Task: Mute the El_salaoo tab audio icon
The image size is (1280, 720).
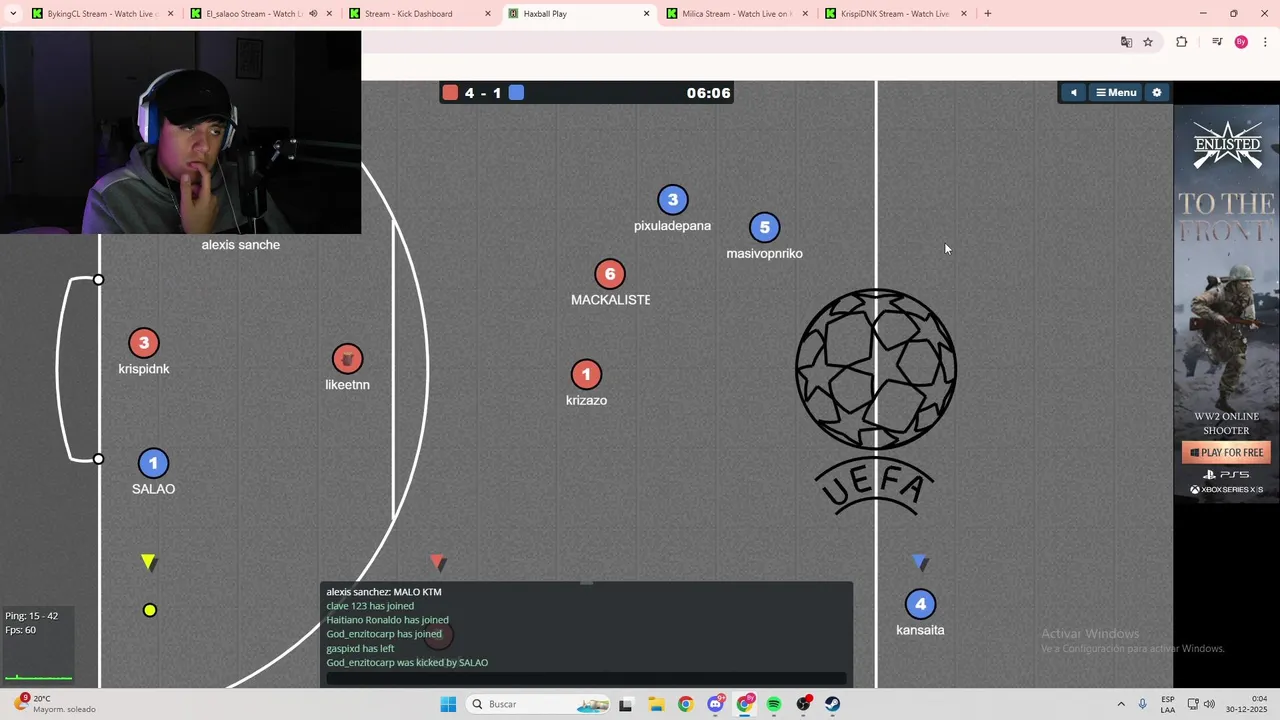Action: pos(313,14)
